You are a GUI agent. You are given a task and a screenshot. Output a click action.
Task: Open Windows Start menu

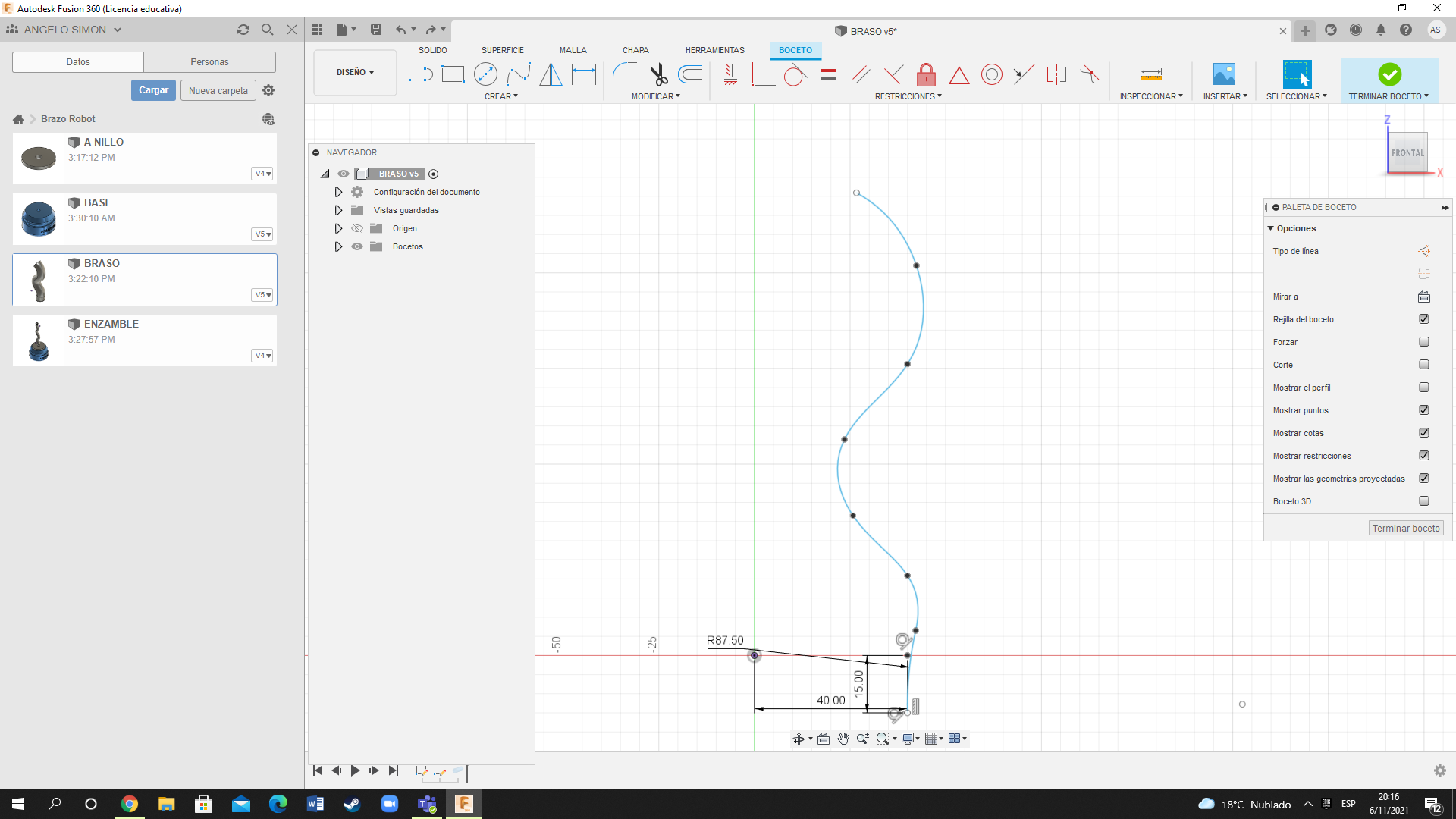(18, 804)
